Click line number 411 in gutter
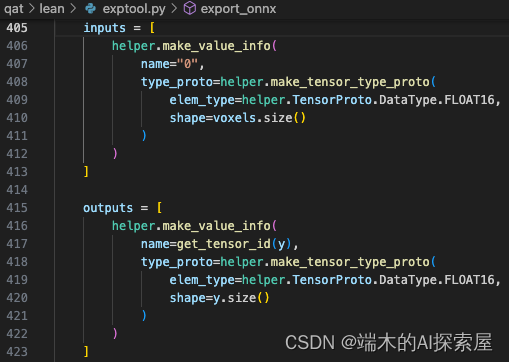 [x=17, y=136]
